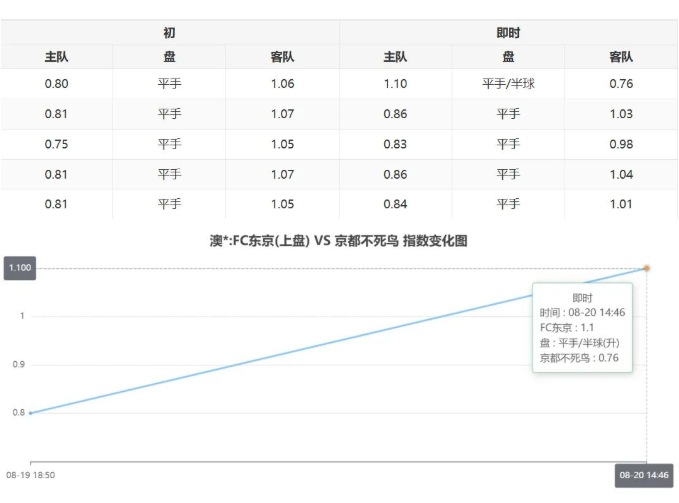Select the 初 column group header

(x=169, y=32)
